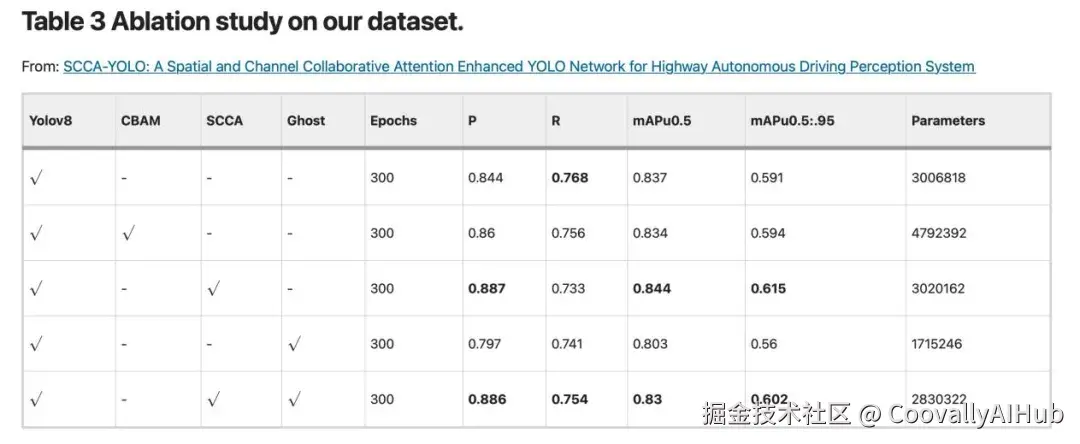Select the parameters cell 3006818

point(938,178)
